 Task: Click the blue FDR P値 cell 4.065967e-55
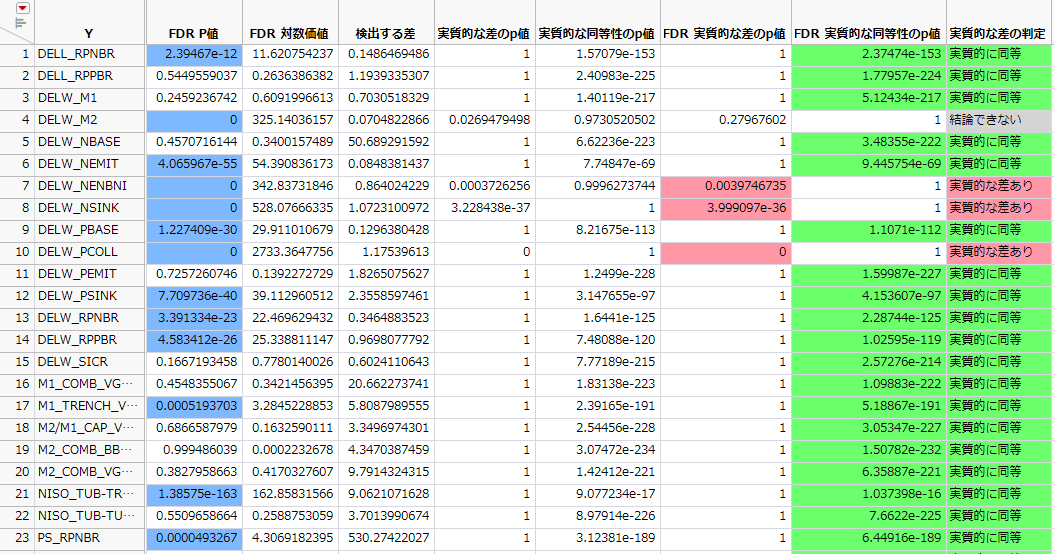pyautogui.click(x=194, y=163)
